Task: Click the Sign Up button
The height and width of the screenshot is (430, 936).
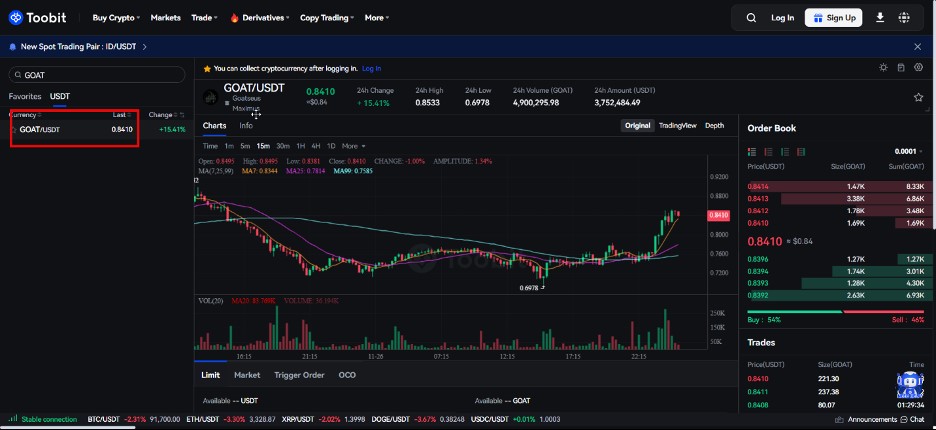Action: 833,18
